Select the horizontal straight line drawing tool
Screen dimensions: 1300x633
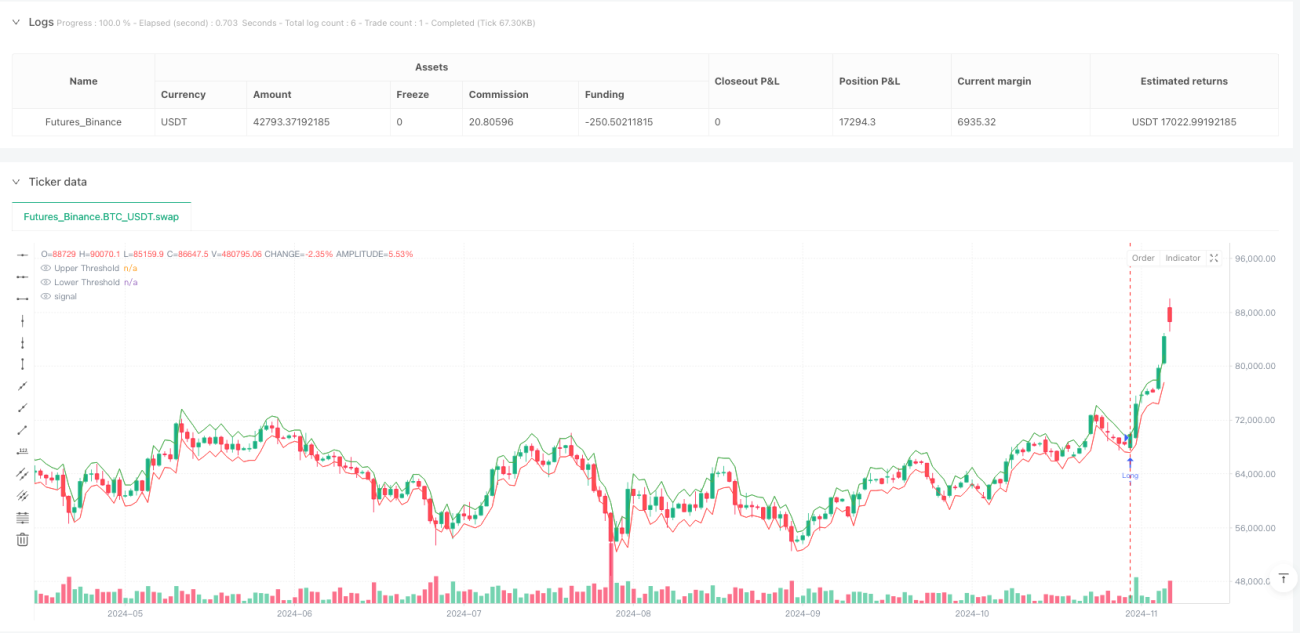tap(23, 255)
